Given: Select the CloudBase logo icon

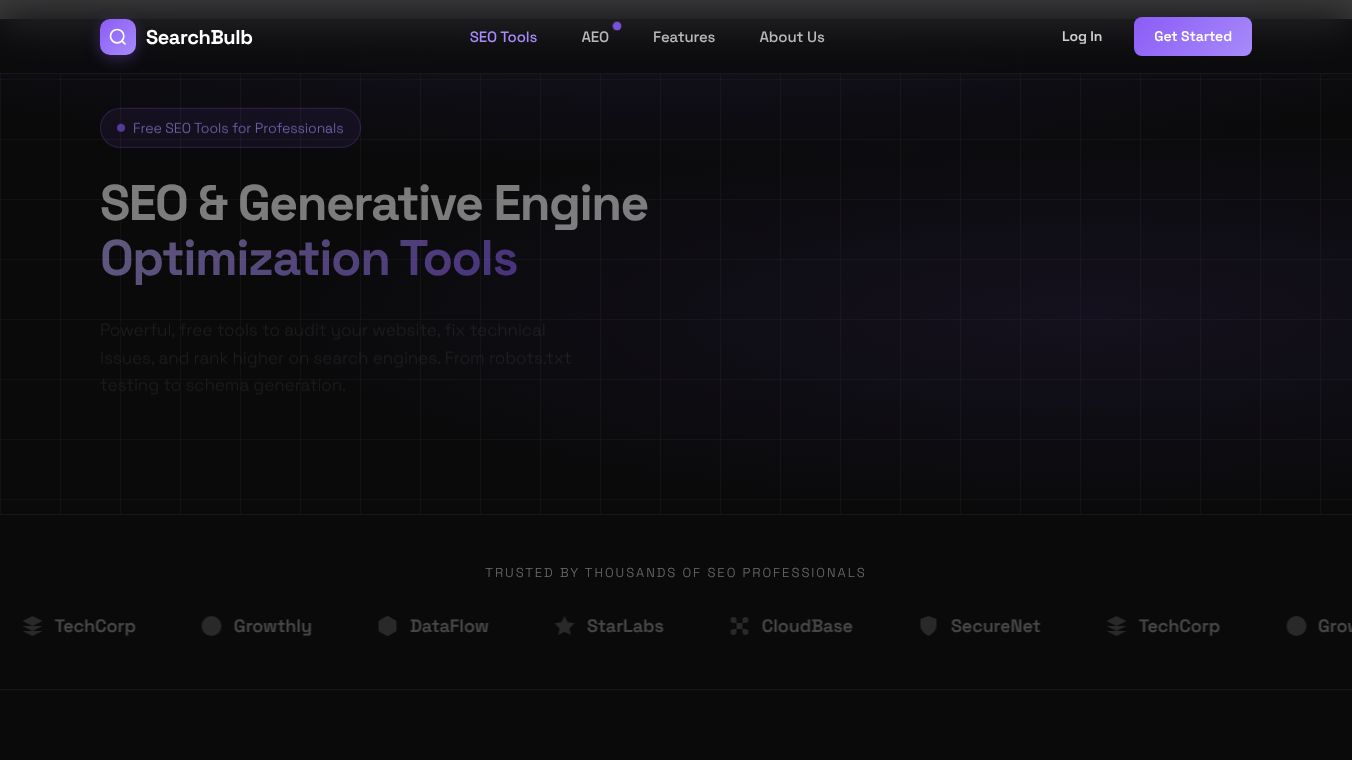Looking at the screenshot, I should 739,626.
